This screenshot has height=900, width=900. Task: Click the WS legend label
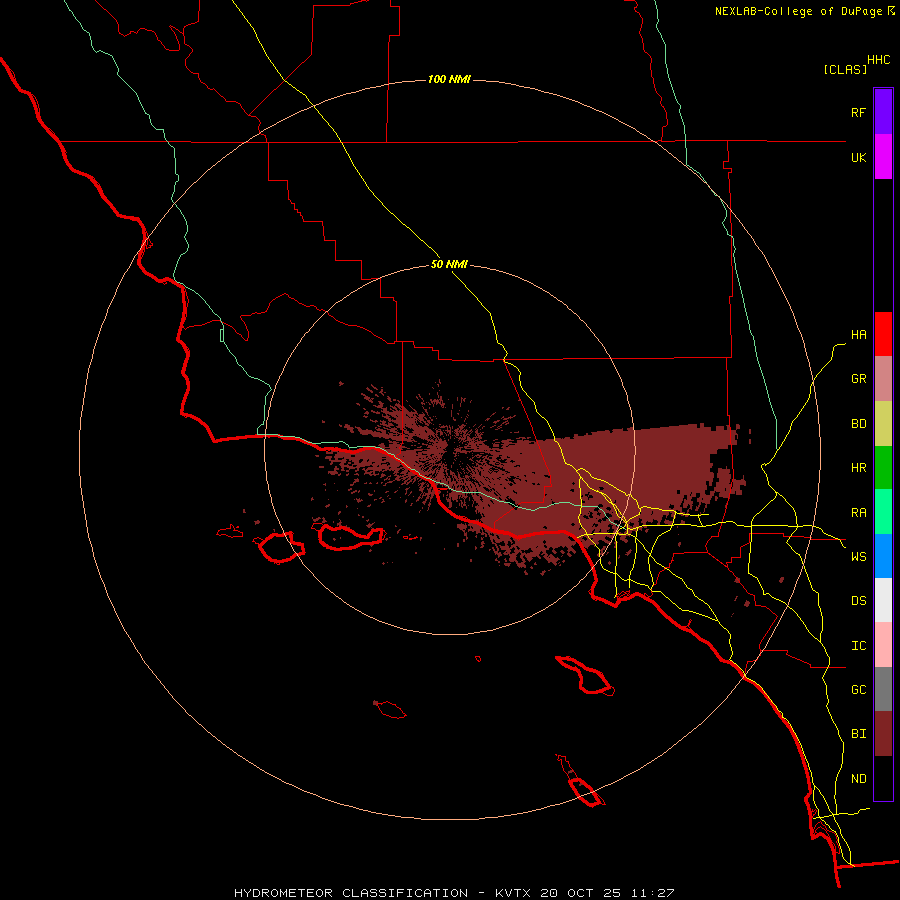click(858, 556)
